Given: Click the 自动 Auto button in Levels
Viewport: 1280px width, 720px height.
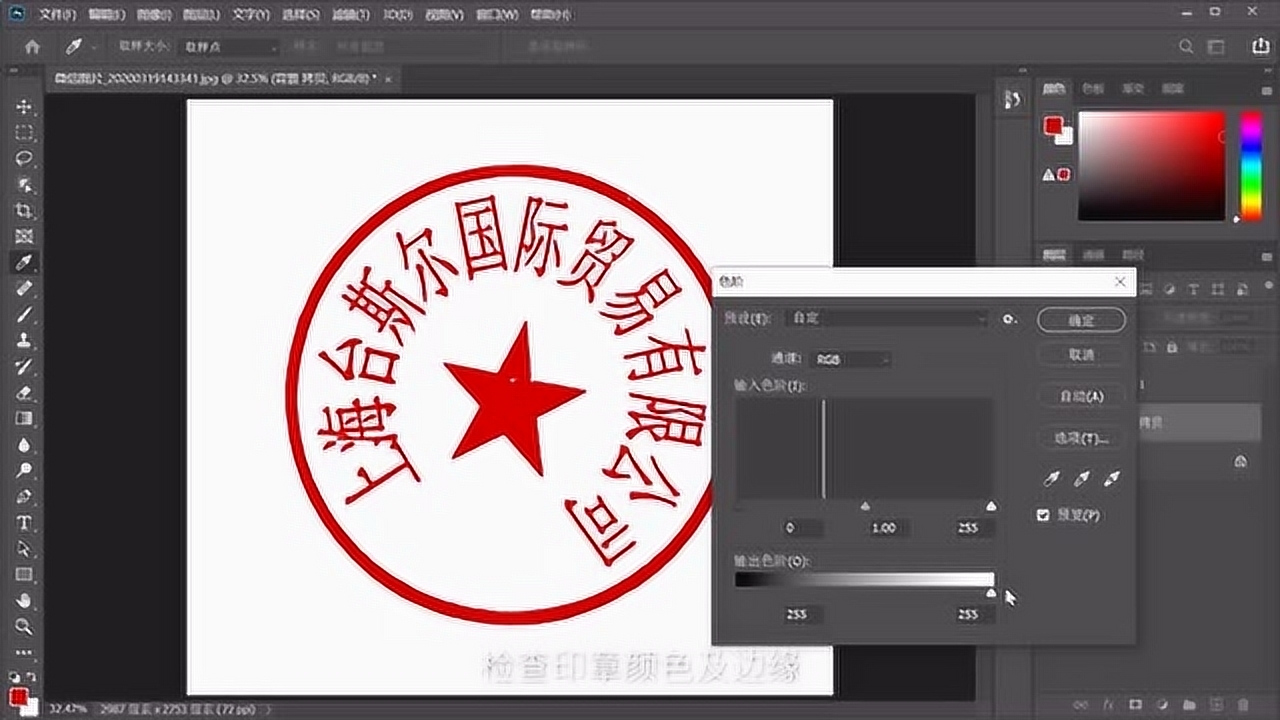Looking at the screenshot, I should coord(1081,396).
